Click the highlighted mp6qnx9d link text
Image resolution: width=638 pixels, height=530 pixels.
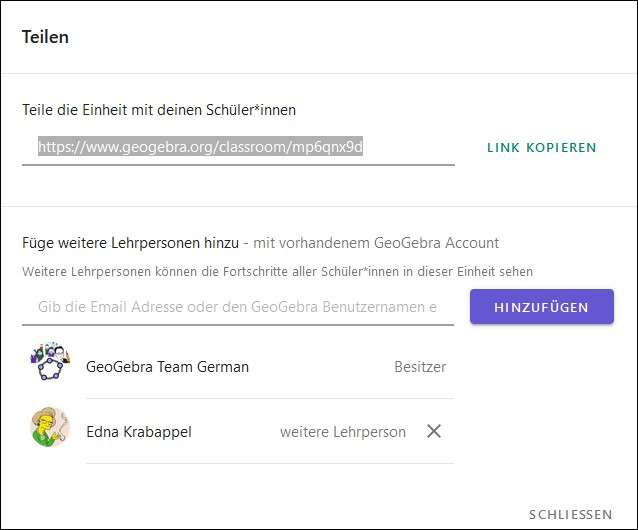pyautogui.click(x=200, y=146)
